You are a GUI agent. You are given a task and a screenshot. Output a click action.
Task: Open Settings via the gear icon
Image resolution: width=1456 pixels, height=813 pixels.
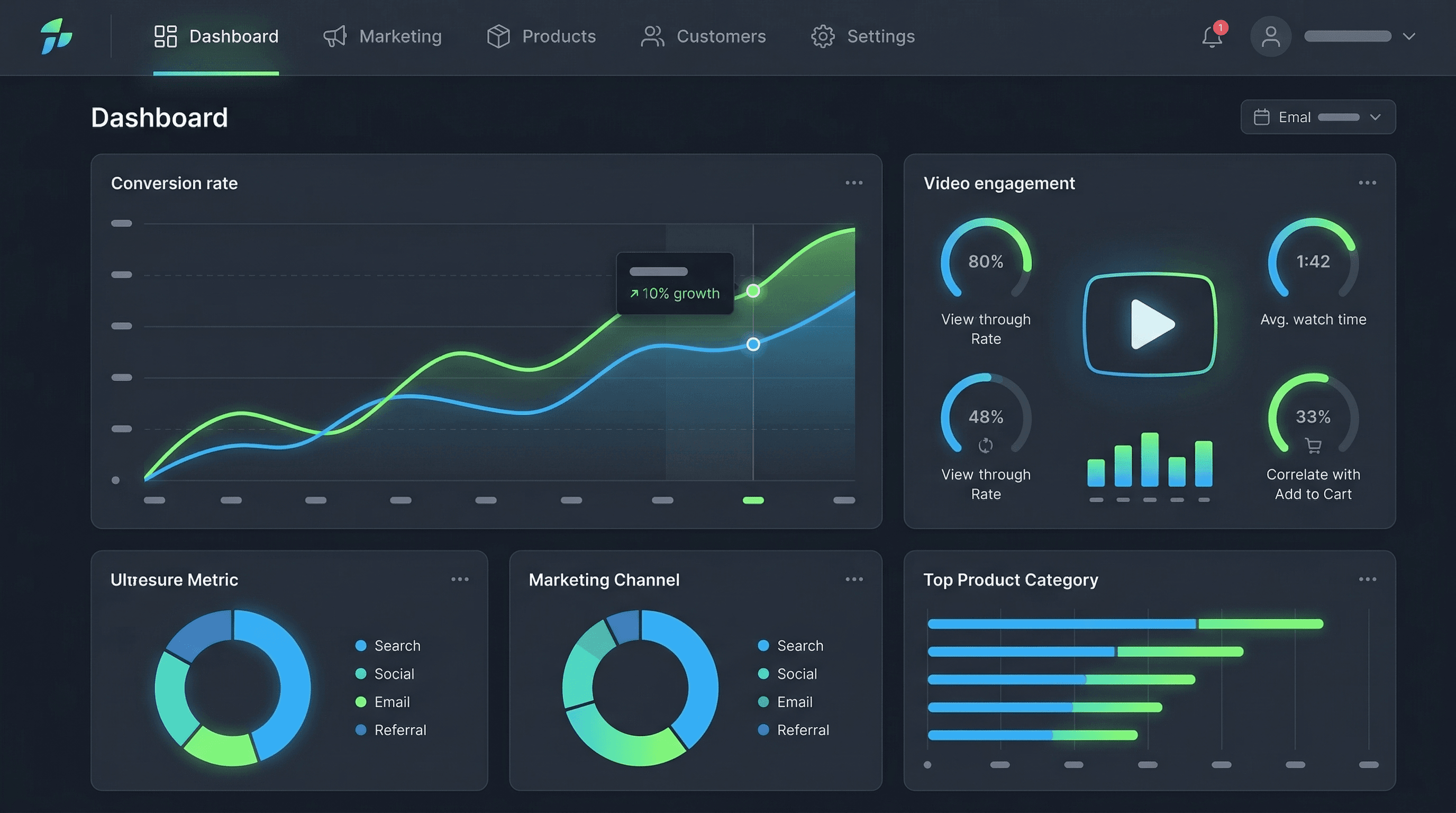tap(822, 36)
